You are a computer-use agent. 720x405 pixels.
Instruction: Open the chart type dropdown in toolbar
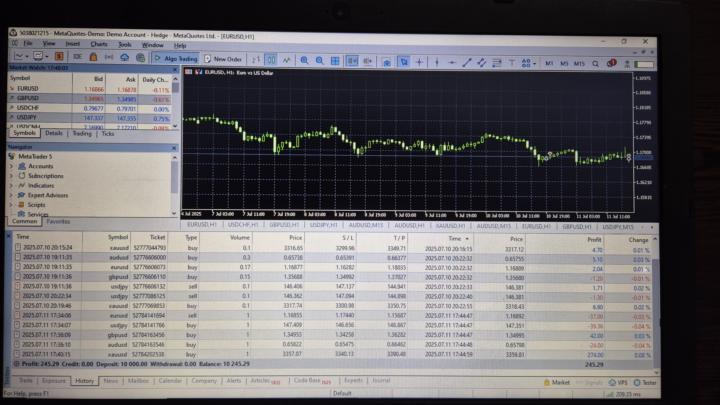21,56
